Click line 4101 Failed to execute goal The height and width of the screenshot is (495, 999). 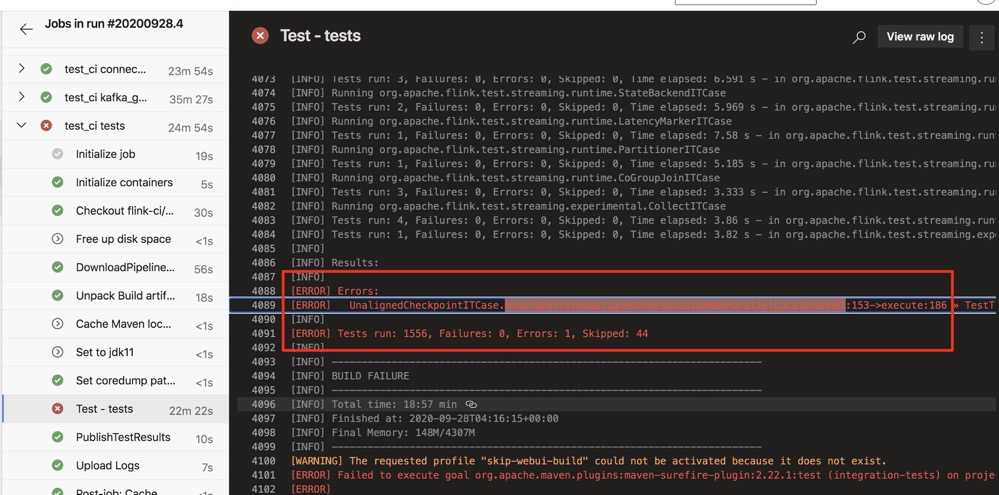(x=643, y=475)
